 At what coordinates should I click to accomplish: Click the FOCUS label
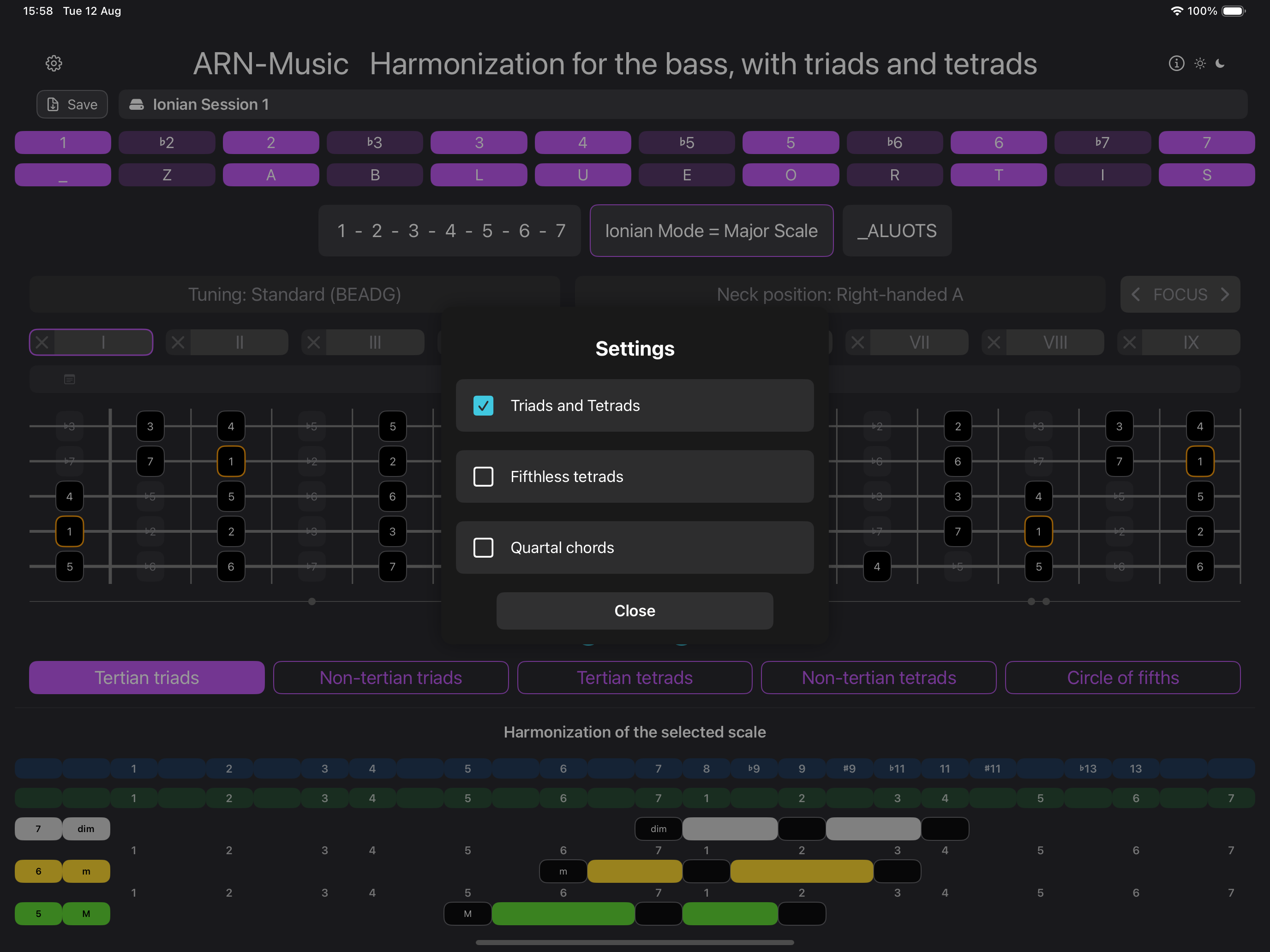click(x=1180, y=294)
